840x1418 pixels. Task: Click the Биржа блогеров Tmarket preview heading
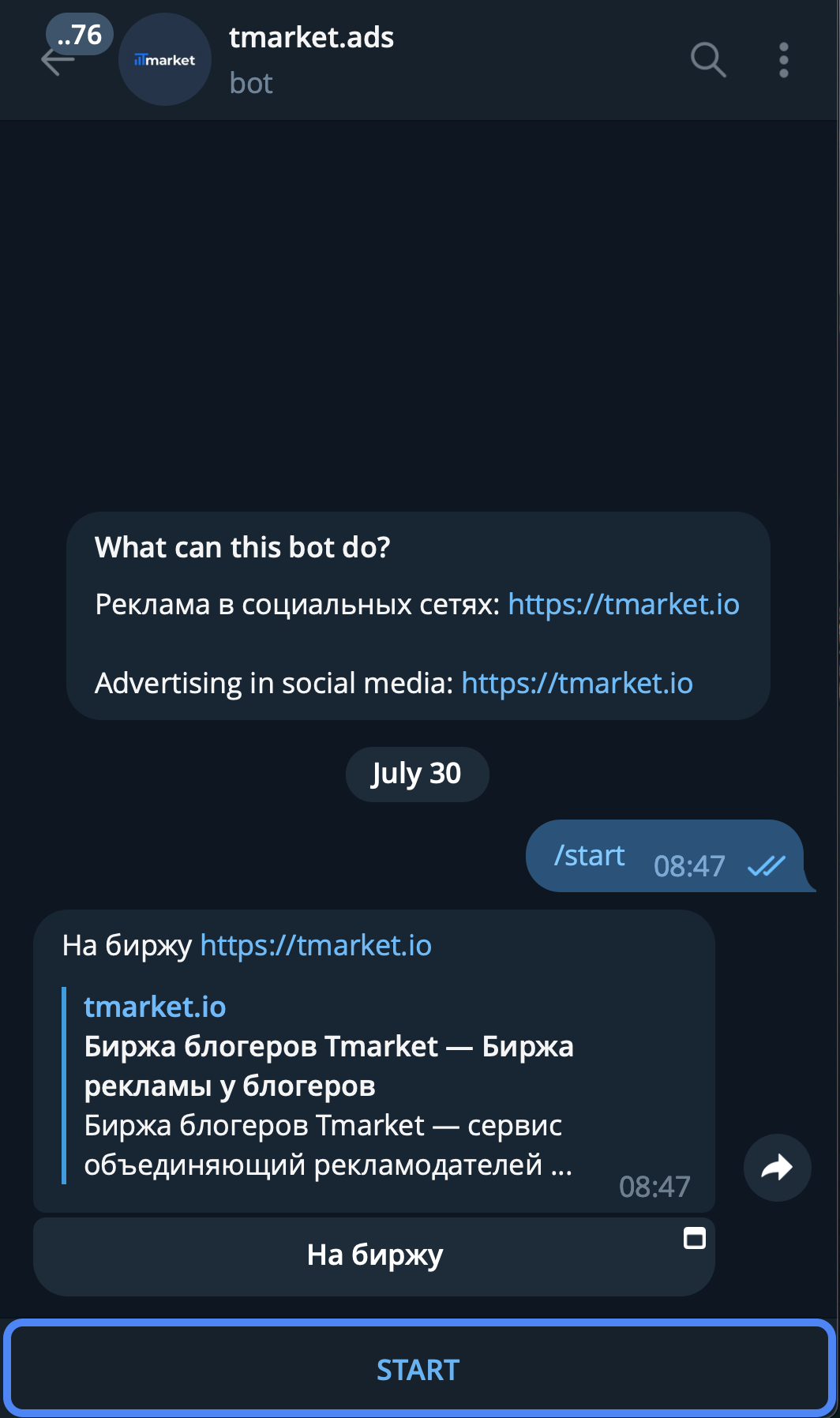pyautogui.click(x=328, y=1065)
